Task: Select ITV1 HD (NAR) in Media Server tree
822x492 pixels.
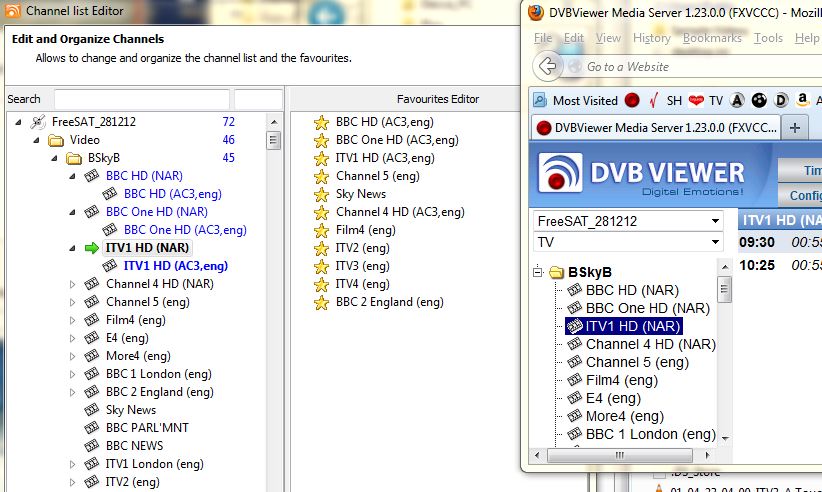Action: click(x=633, y=326)
